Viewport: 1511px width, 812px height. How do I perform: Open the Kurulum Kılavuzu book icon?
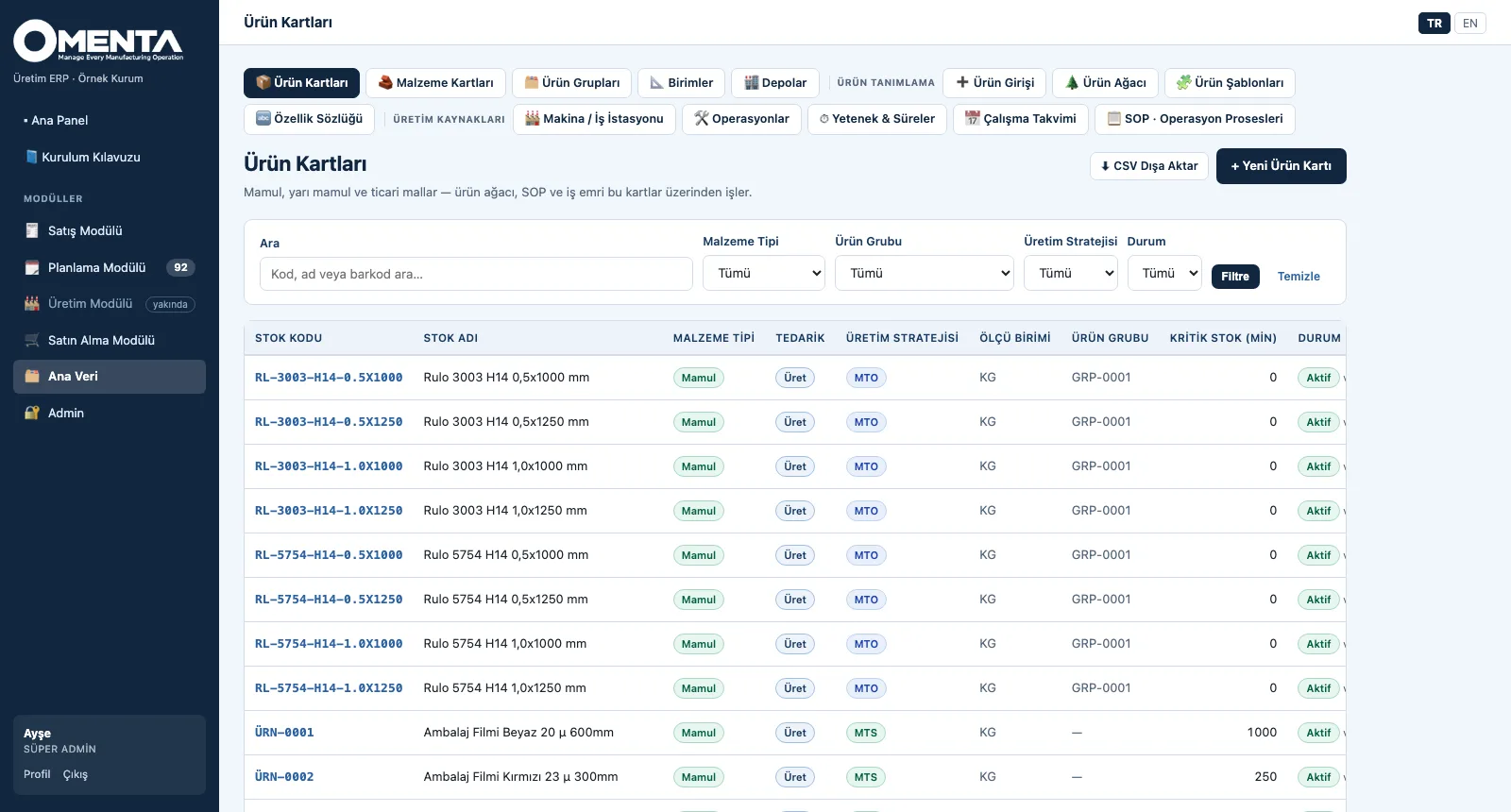31,157
